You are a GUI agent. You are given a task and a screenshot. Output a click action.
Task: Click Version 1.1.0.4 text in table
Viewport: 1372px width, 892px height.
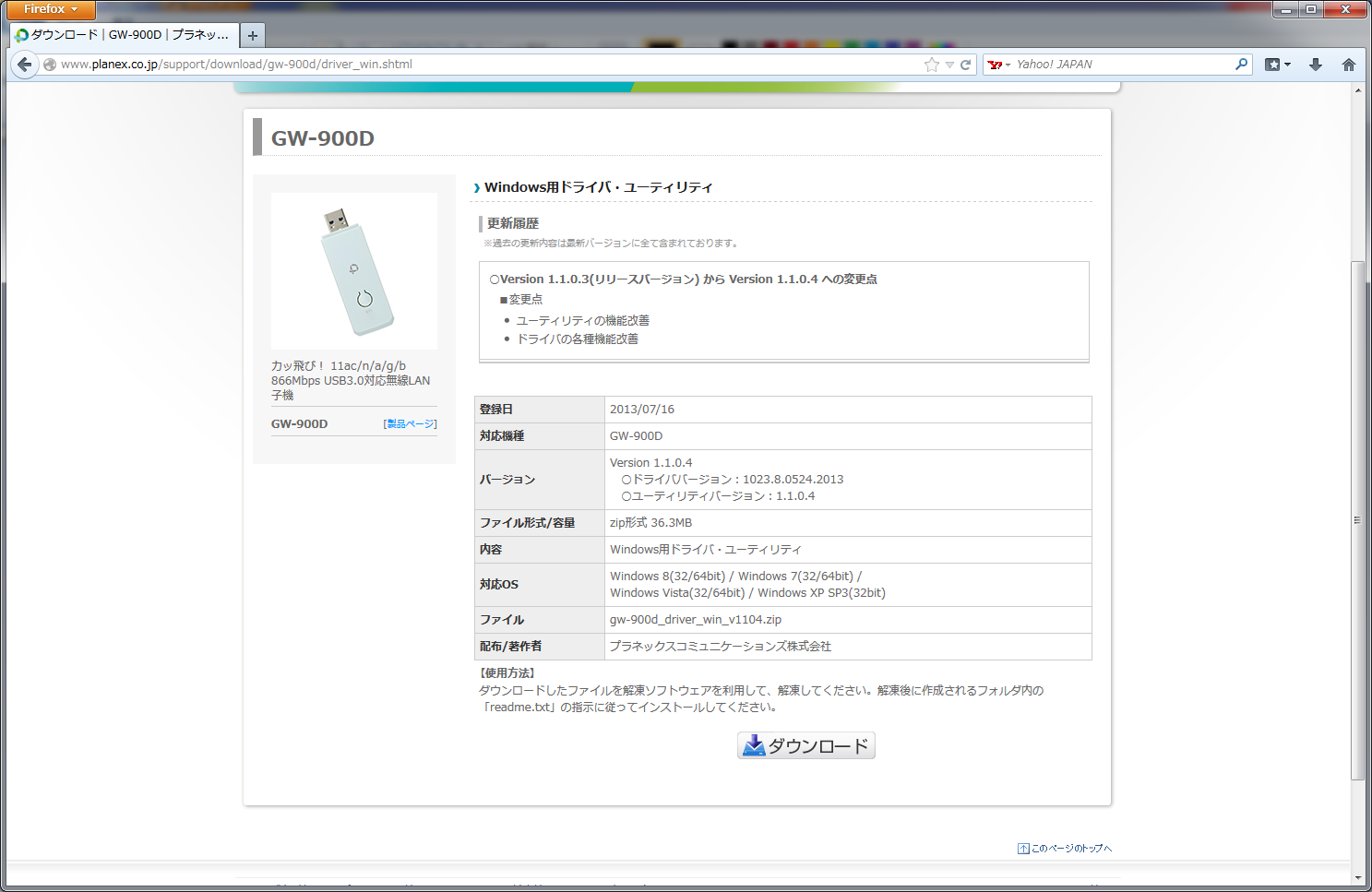[x=650, y=463]
